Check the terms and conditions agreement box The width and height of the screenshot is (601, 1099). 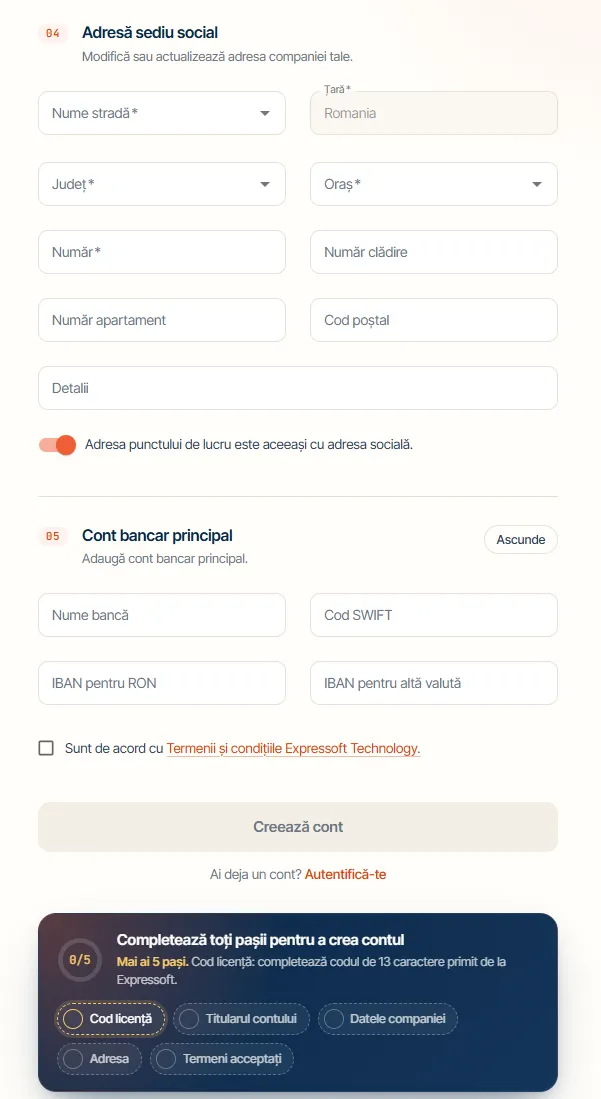pyautogui.click(x=46, y=748)
